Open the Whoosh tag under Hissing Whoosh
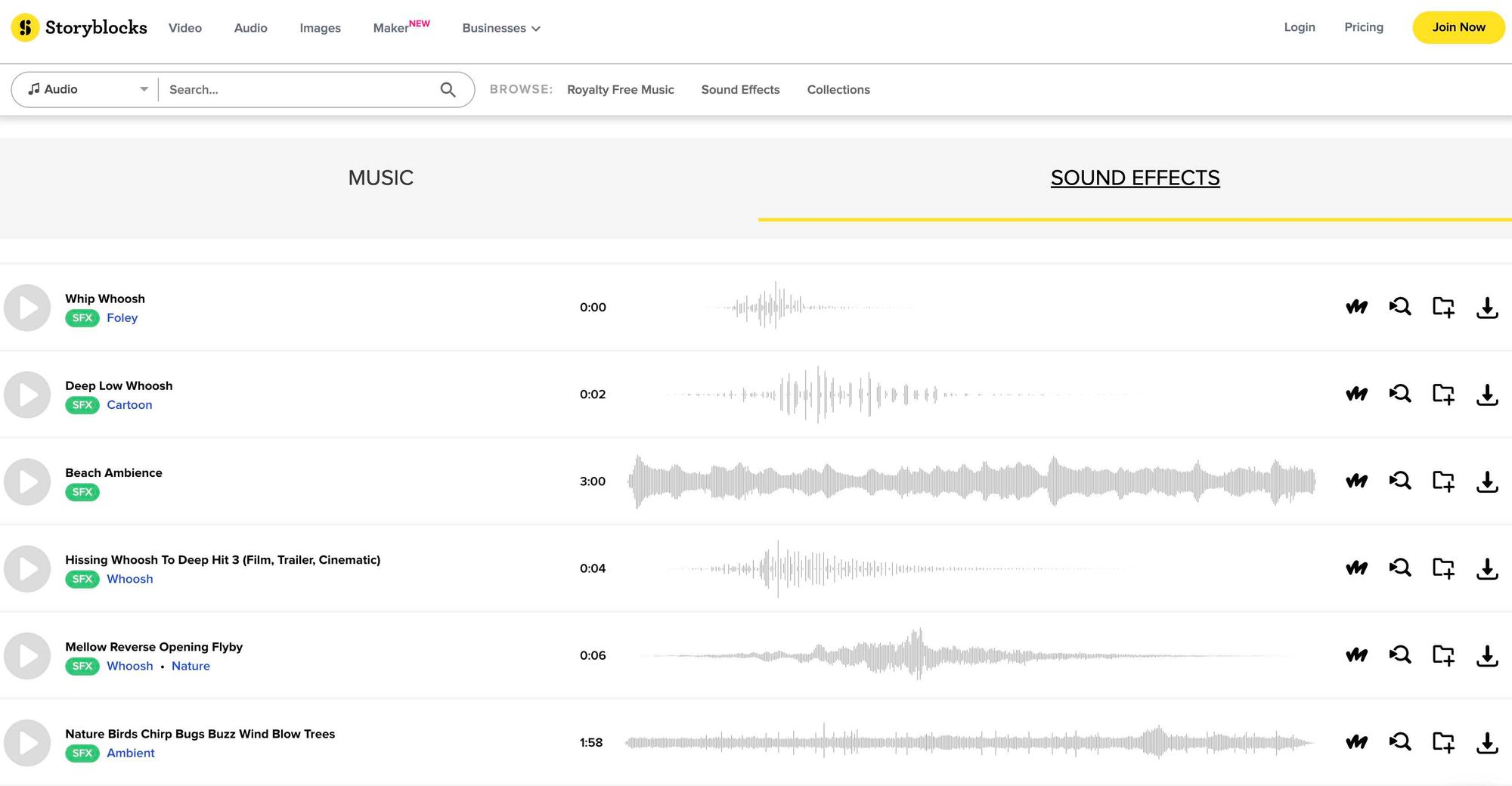The height and width of the screenshot is (786, 1512). (130, 580)
